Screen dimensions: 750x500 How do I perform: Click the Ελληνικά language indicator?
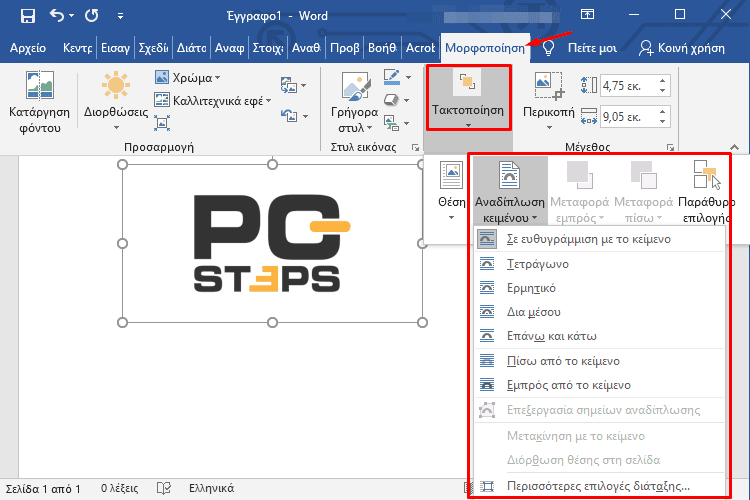pos(211,489)
